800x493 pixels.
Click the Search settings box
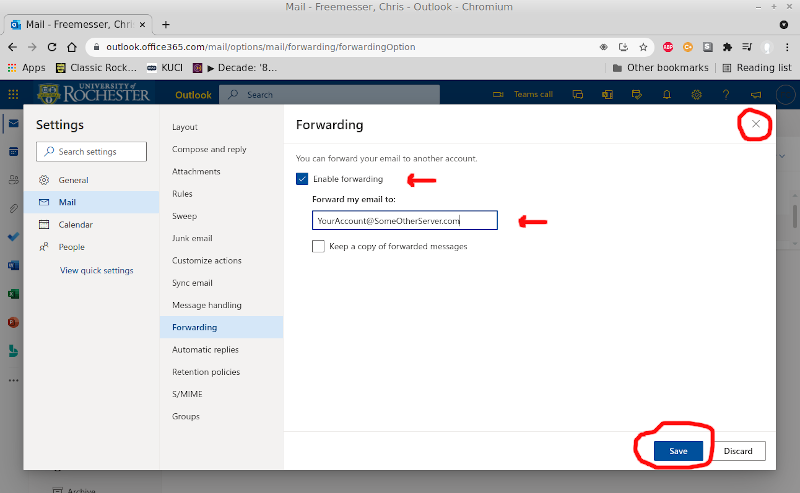[x=92, y=152]
